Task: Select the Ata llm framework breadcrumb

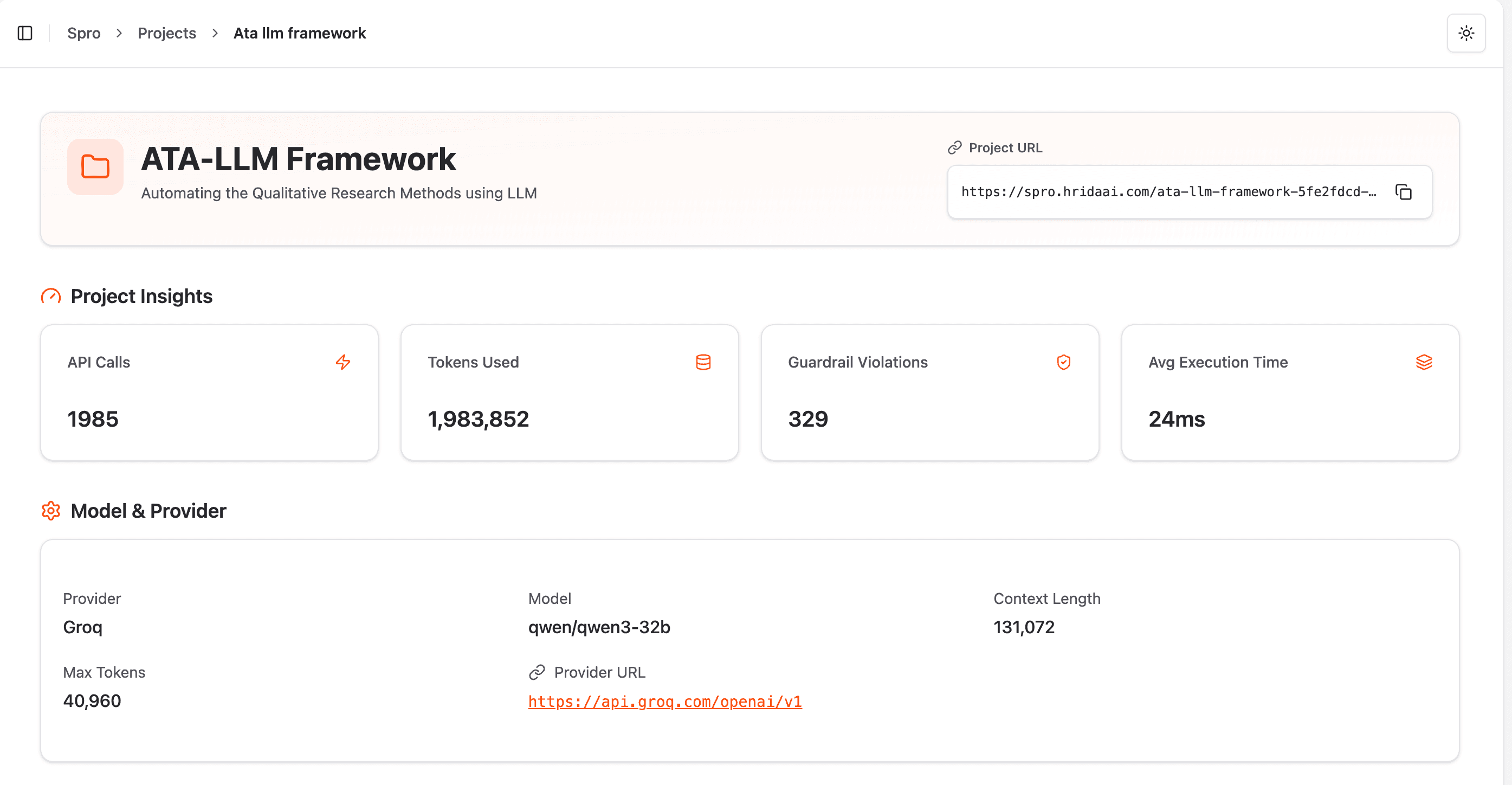Action: coord(299,33)
